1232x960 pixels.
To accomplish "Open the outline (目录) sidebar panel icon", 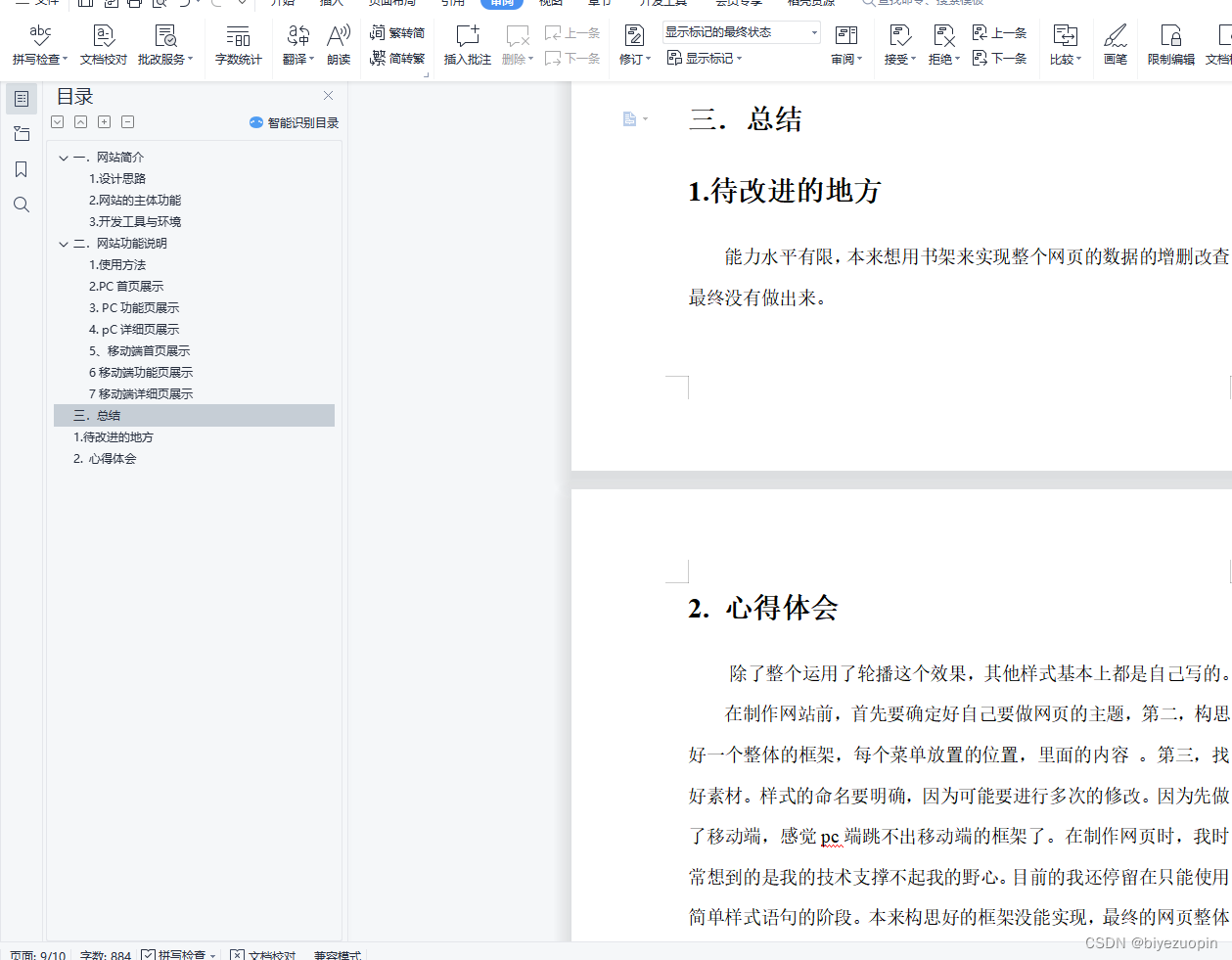I will (22, 99).
